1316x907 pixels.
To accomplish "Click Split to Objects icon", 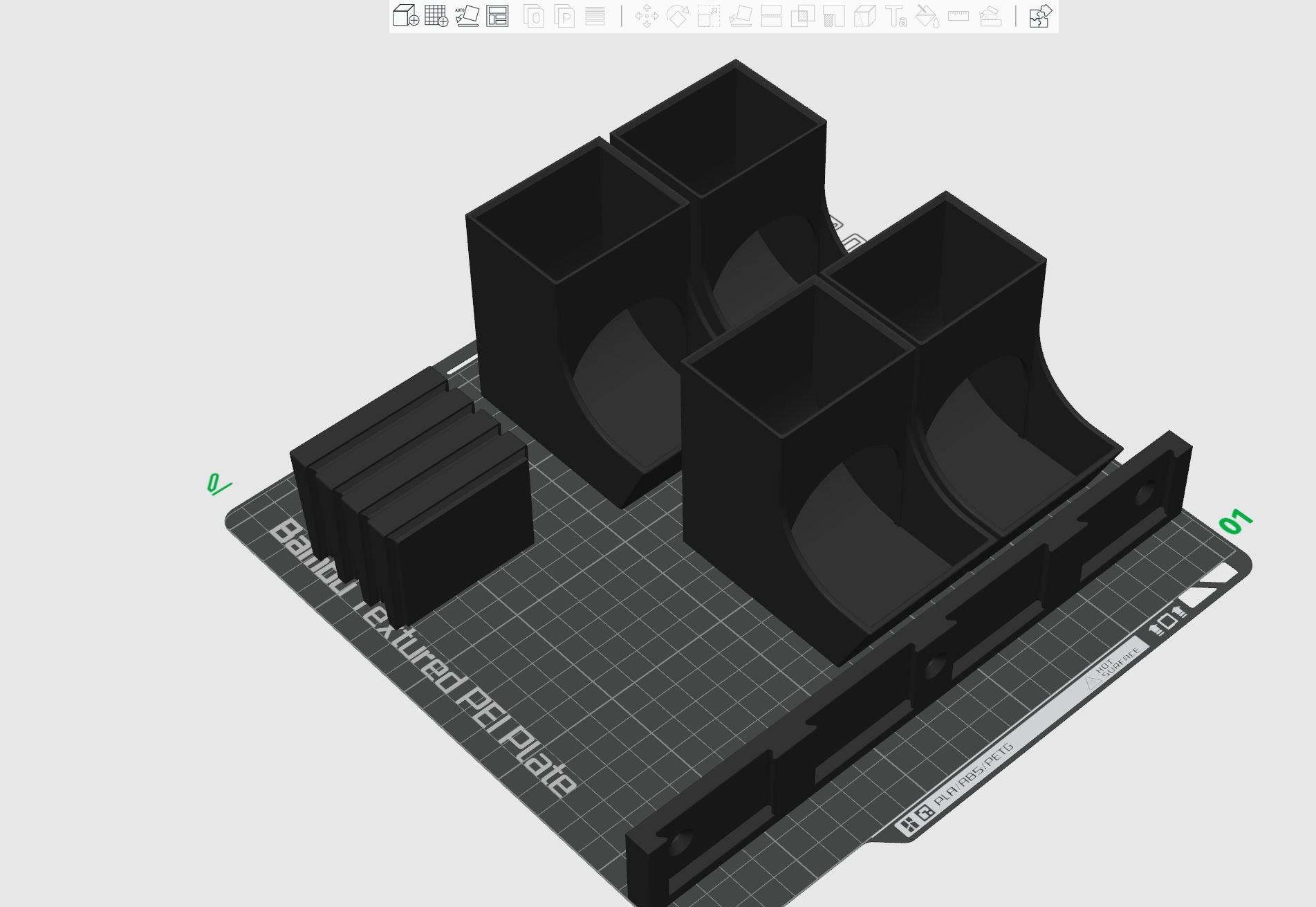I will [534, 16].
